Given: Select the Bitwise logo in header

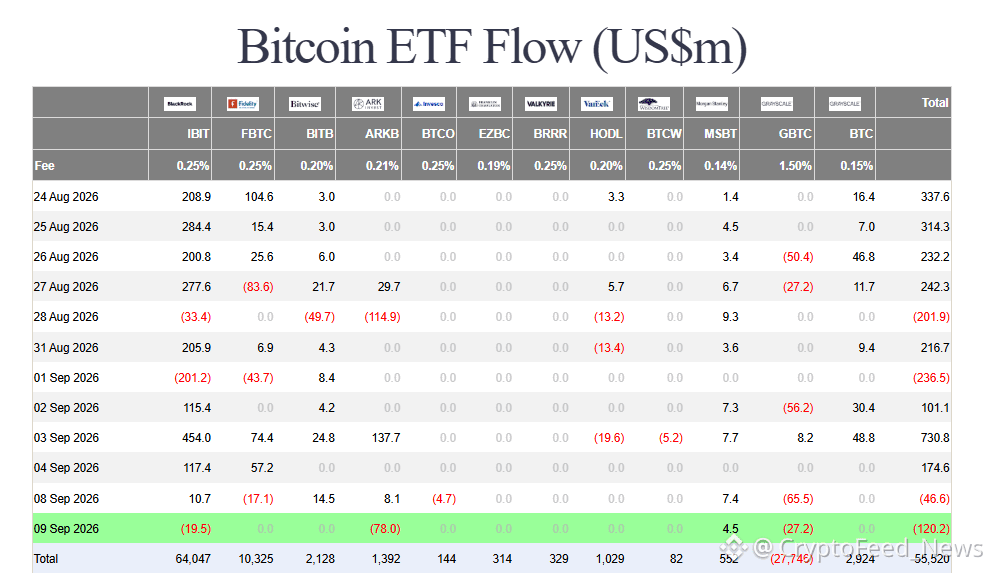Looking at the screenshot, I should [x=305, y=104].
